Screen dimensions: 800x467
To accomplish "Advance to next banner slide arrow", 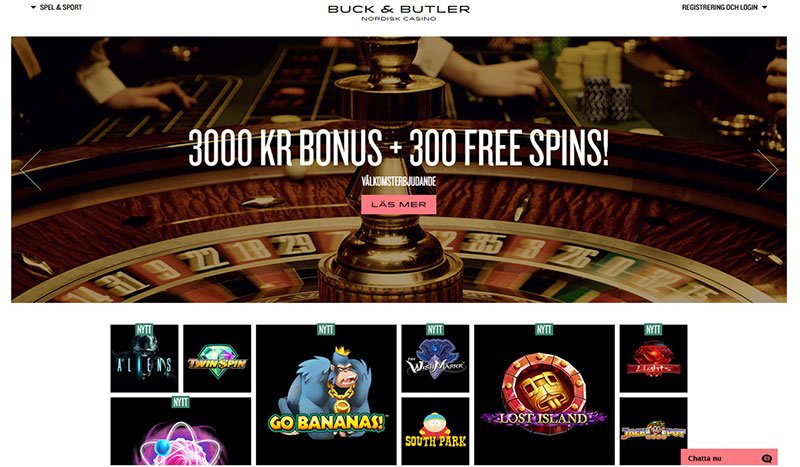I will 767,170.
